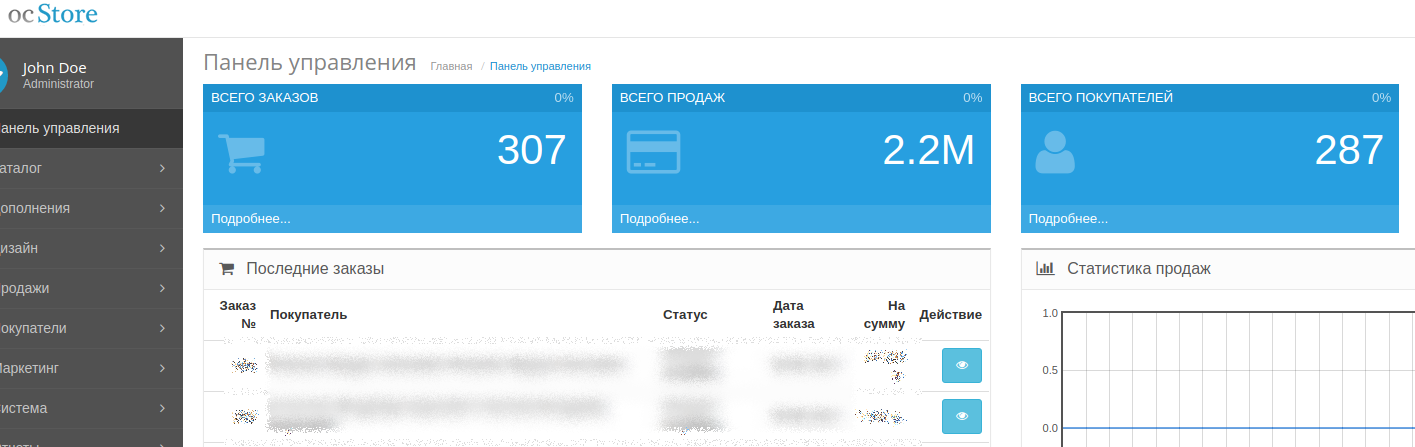Click John Doe profile avatar

(3, 75)
